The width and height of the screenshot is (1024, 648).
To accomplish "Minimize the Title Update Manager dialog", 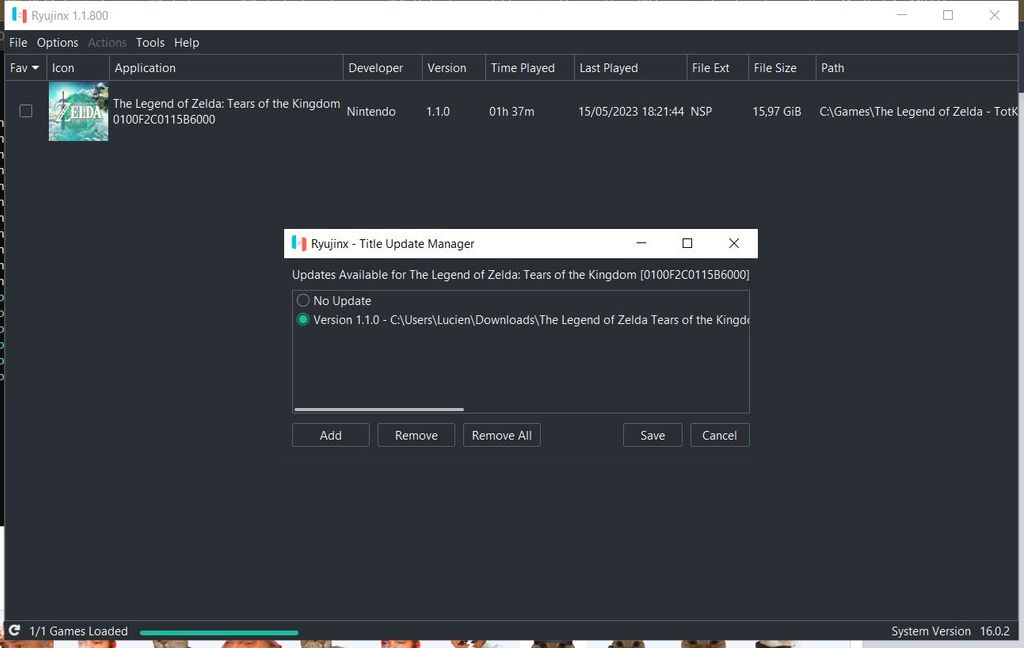I will click(x=641, y=244).
